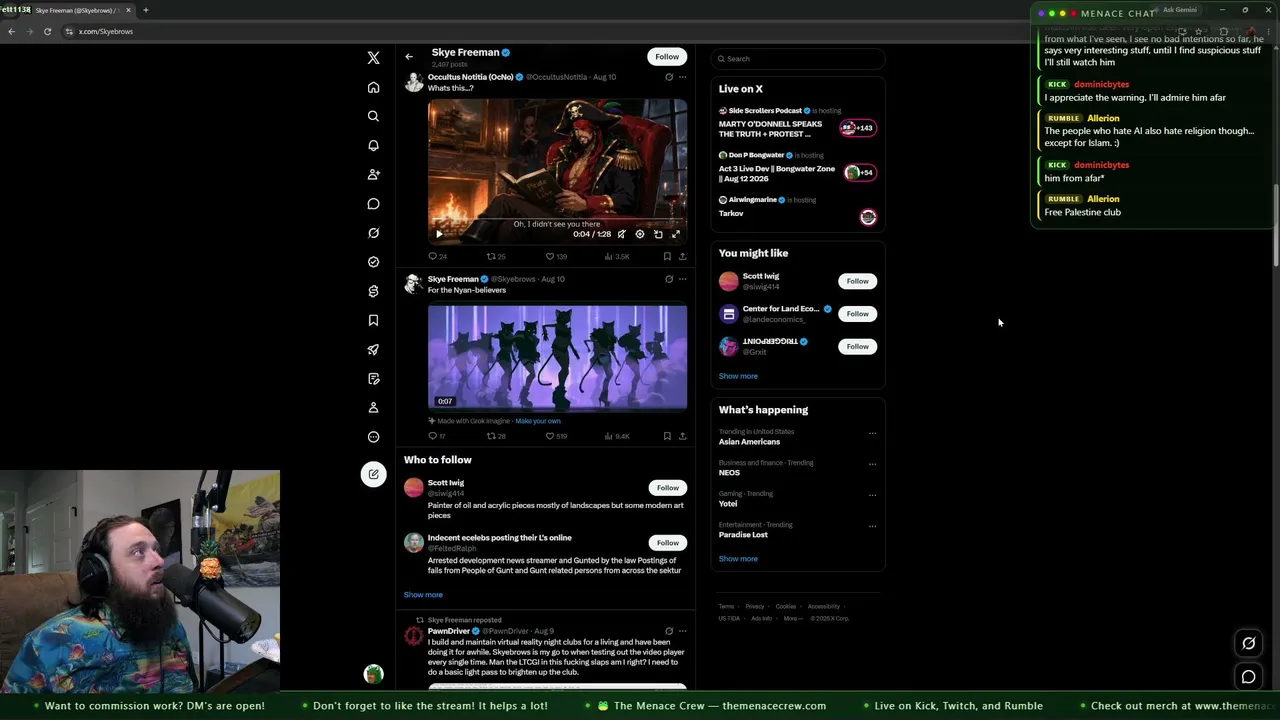
Task: Open the Privacy footer link
Action: point(755,606)
